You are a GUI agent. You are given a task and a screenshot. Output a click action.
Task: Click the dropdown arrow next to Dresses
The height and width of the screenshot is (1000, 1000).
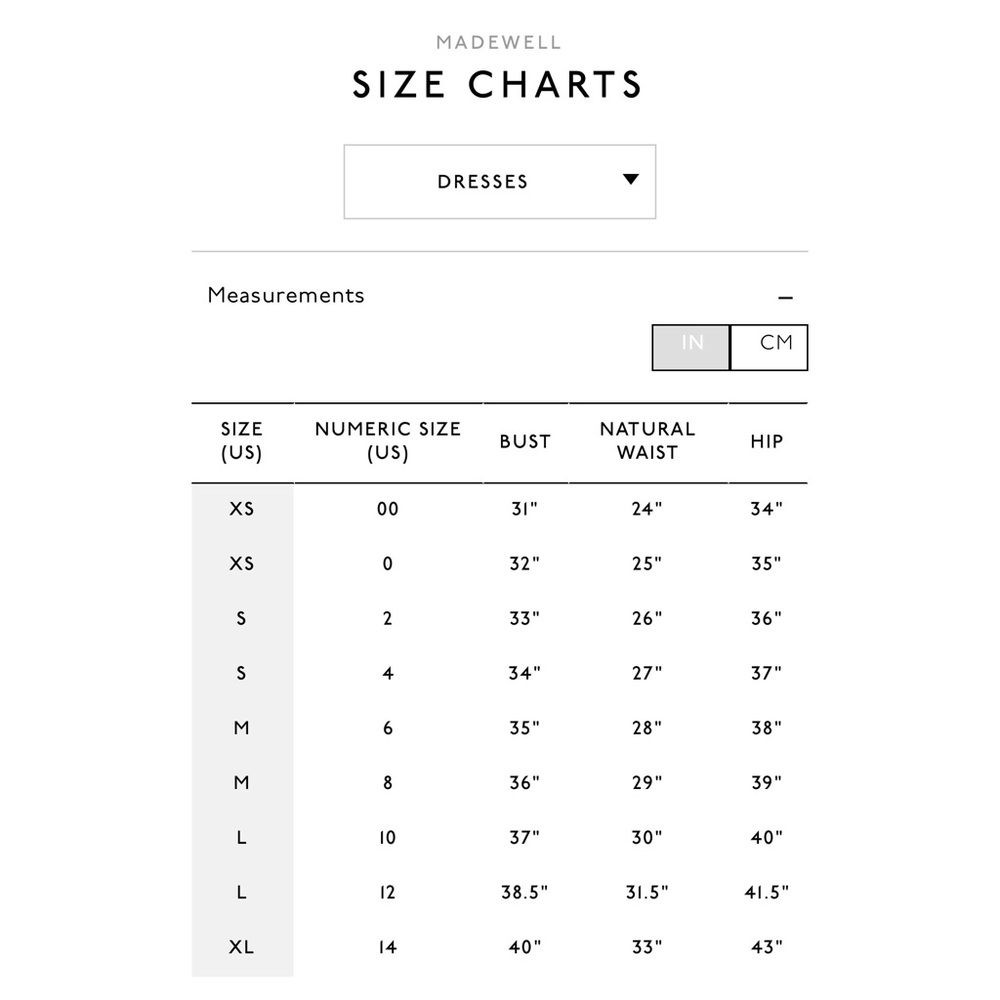pyautogui.click(x=630, y=180)
